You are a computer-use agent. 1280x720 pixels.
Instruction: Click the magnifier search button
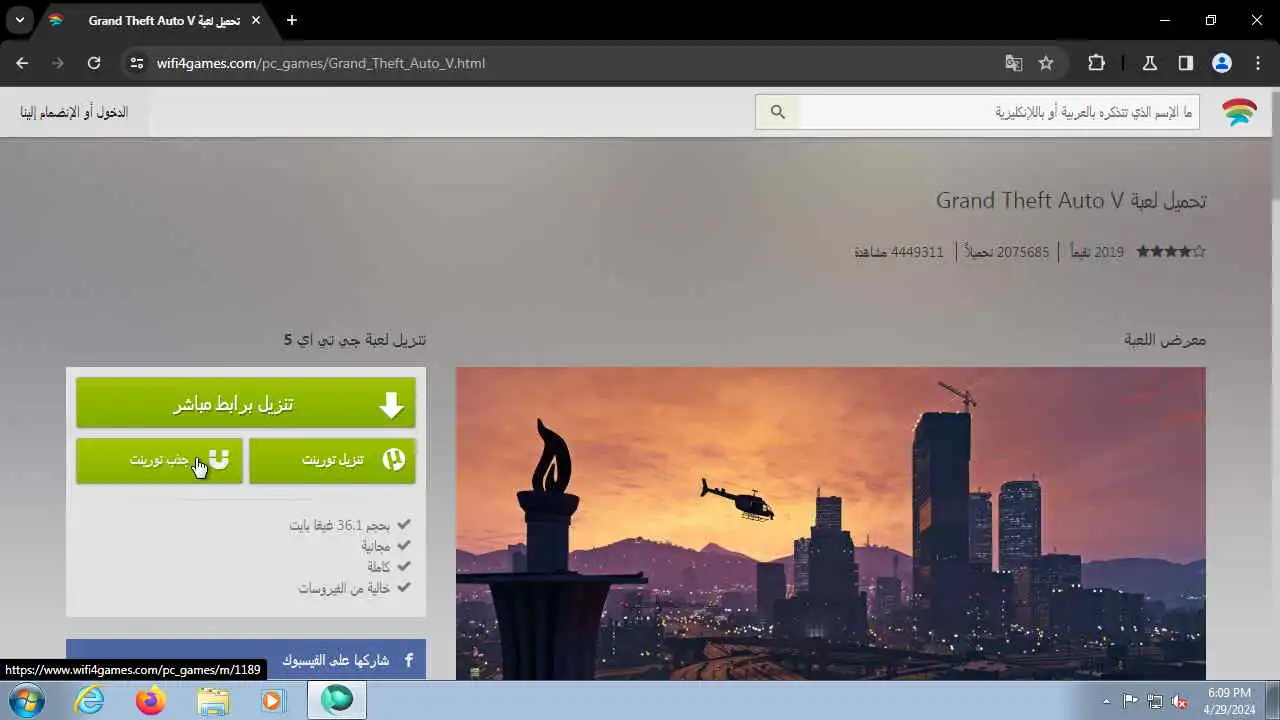[x=778, y=112]
